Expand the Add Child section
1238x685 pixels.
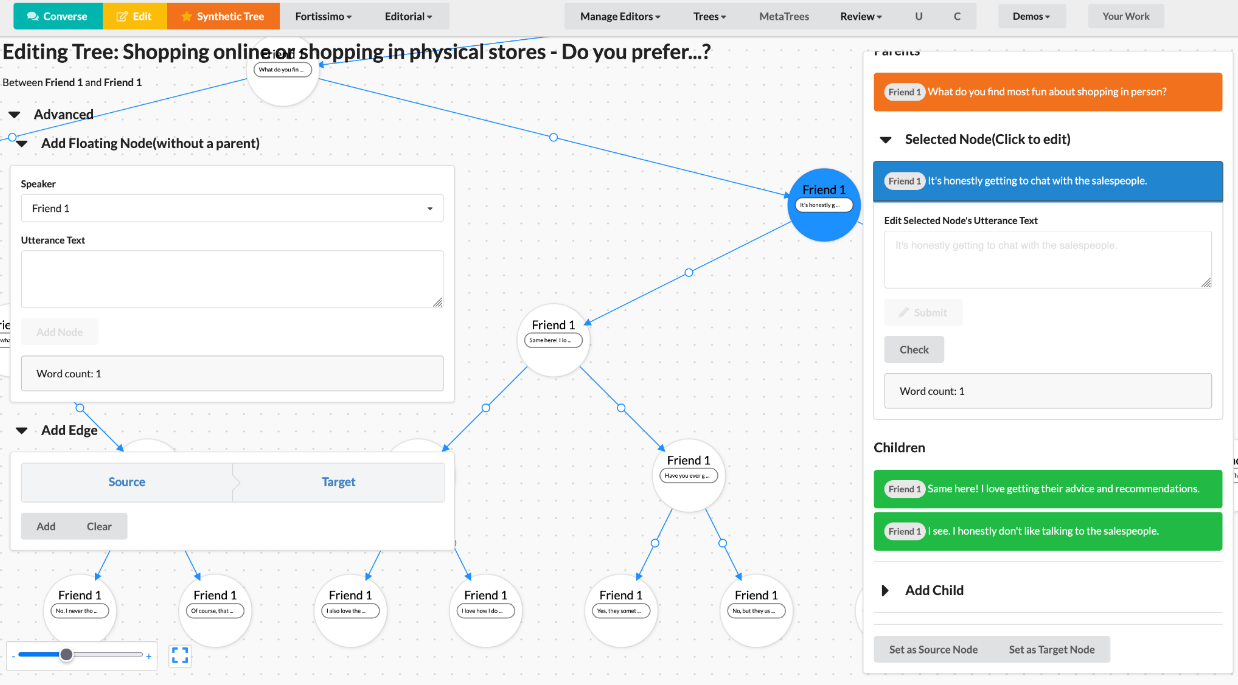pyautogui.click(x=885, y=591)
